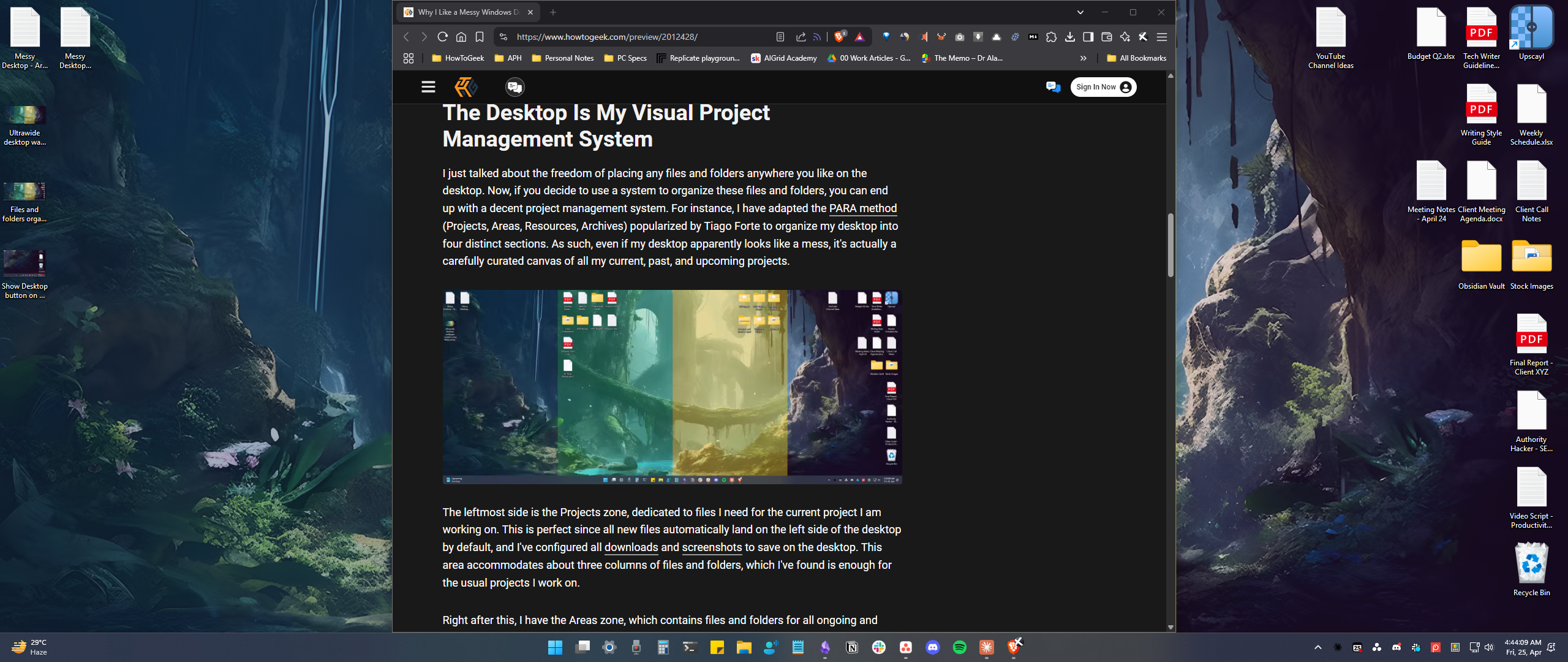Toggle reader mode for this page
The height and width of the screenshot is (662, 1568).
780,37
